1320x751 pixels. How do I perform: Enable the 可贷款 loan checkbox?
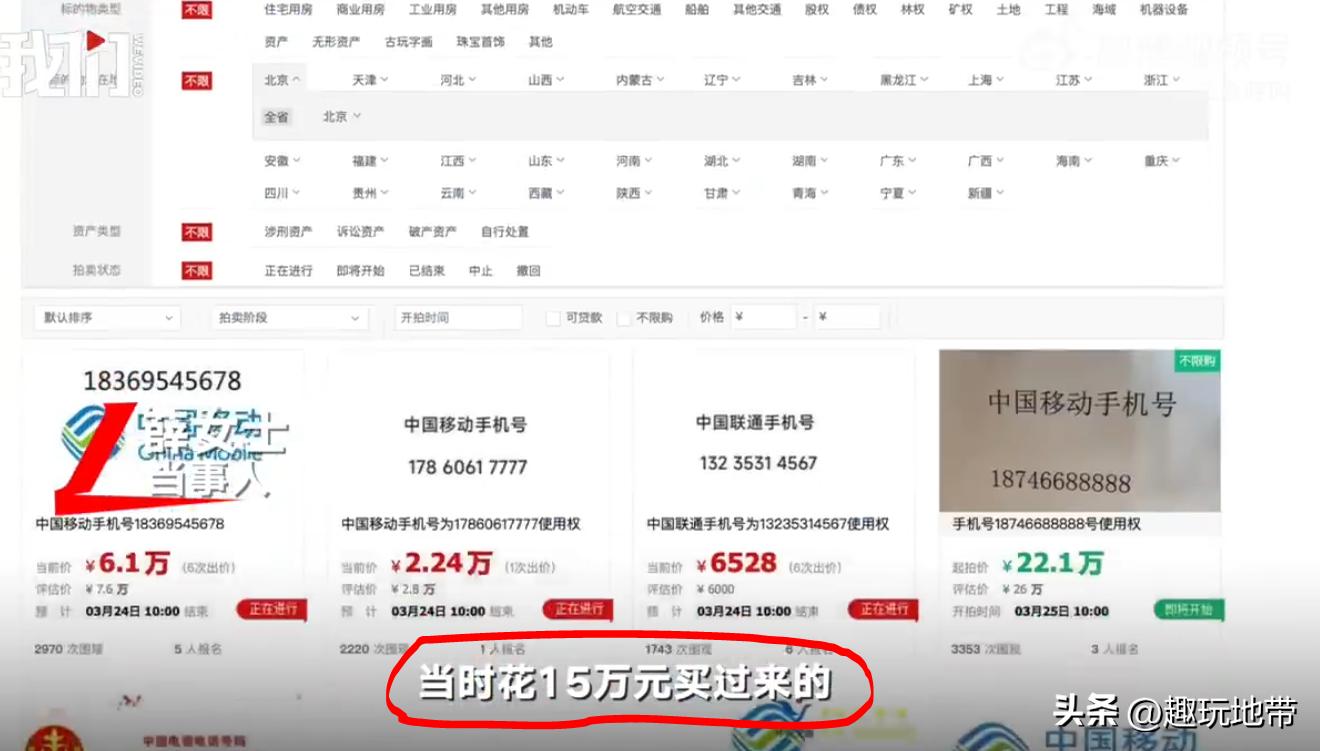[x=552, y=317]
